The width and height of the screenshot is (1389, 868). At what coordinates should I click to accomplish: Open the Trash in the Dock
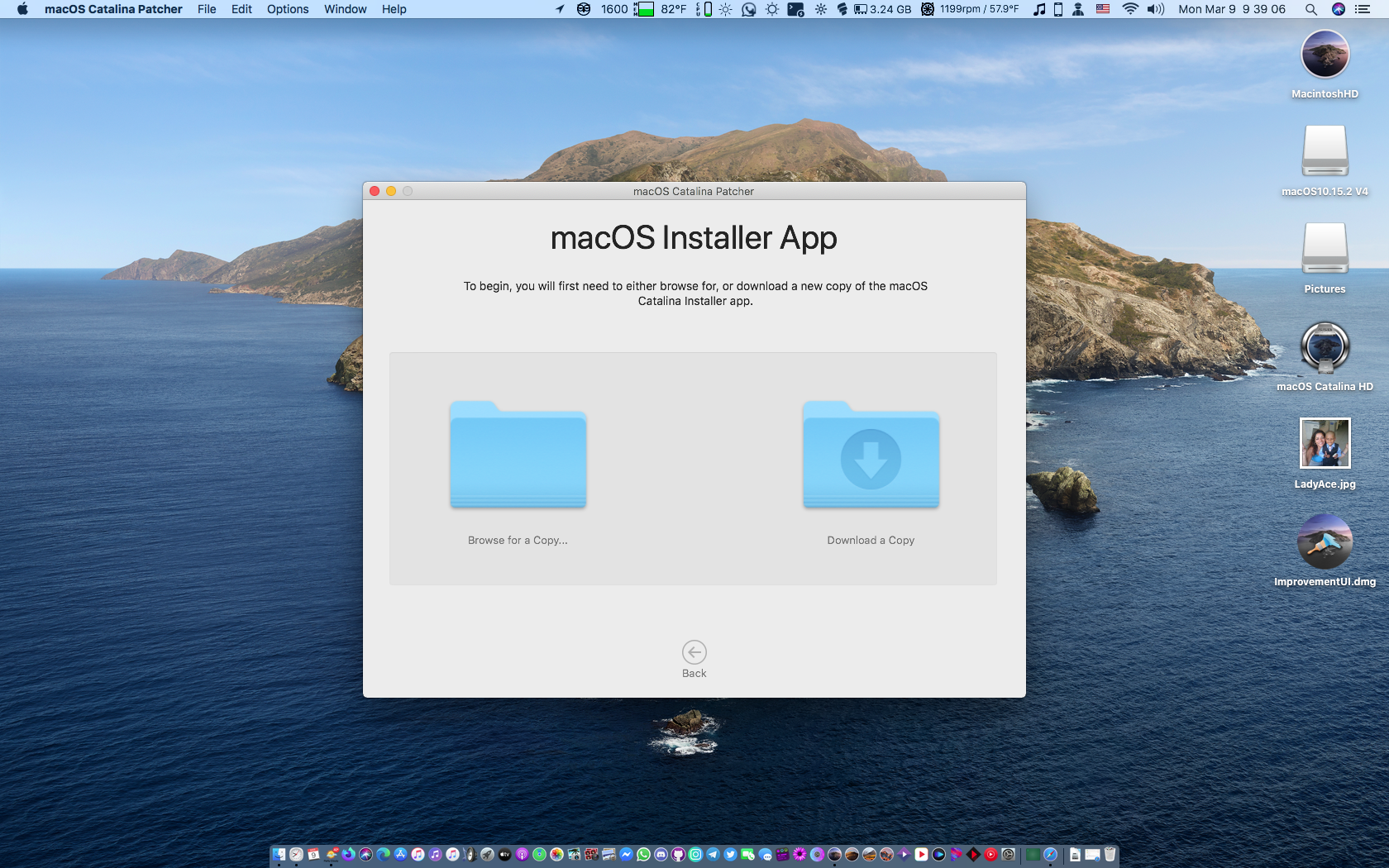[x=1110, y=854]
